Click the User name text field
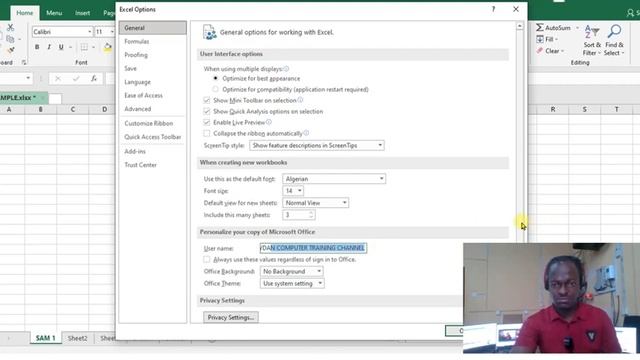640x360 pixels. [x=313, y=248]
